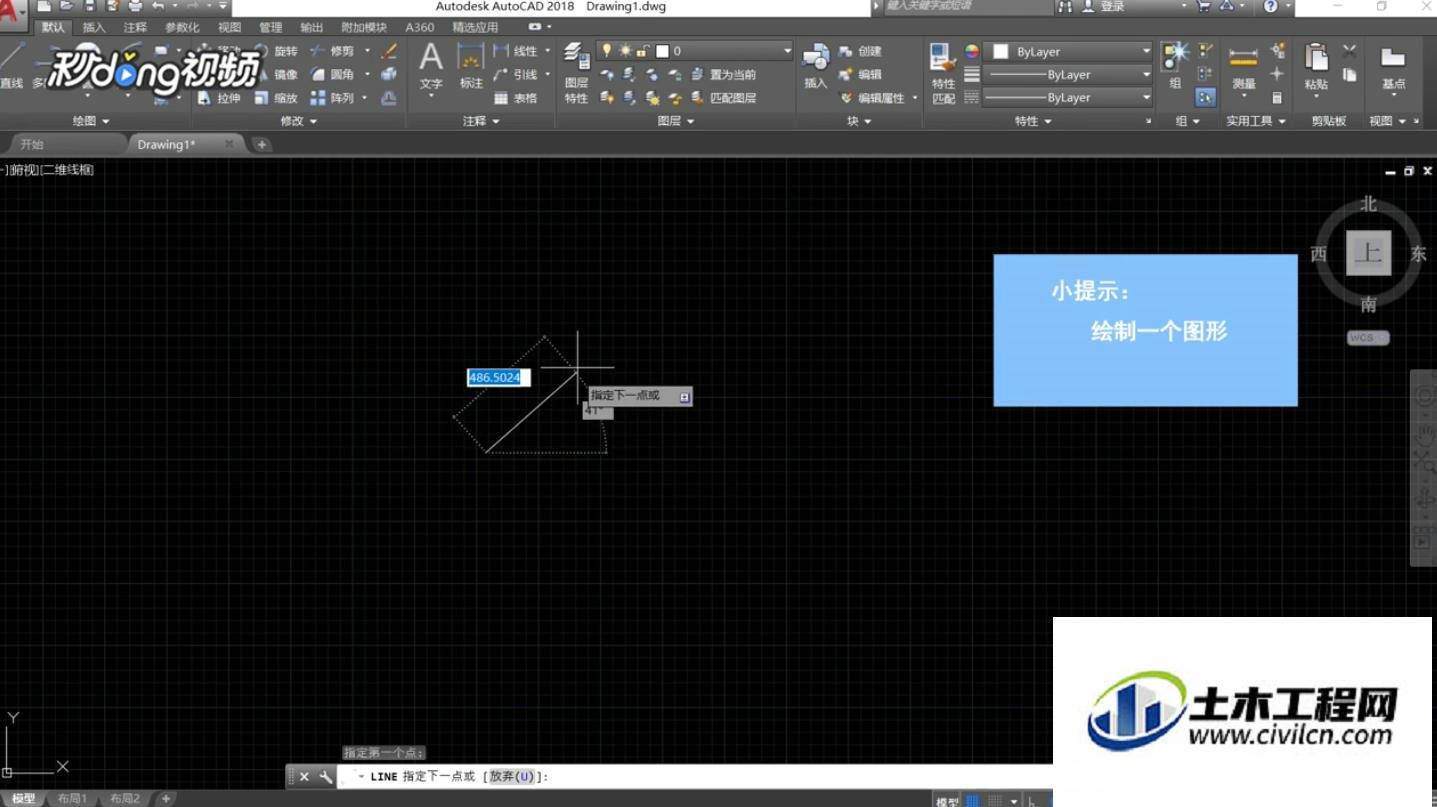Select the Scale (缩放) tool
This screenshot has height=807, width=1437.
[277, 98]
